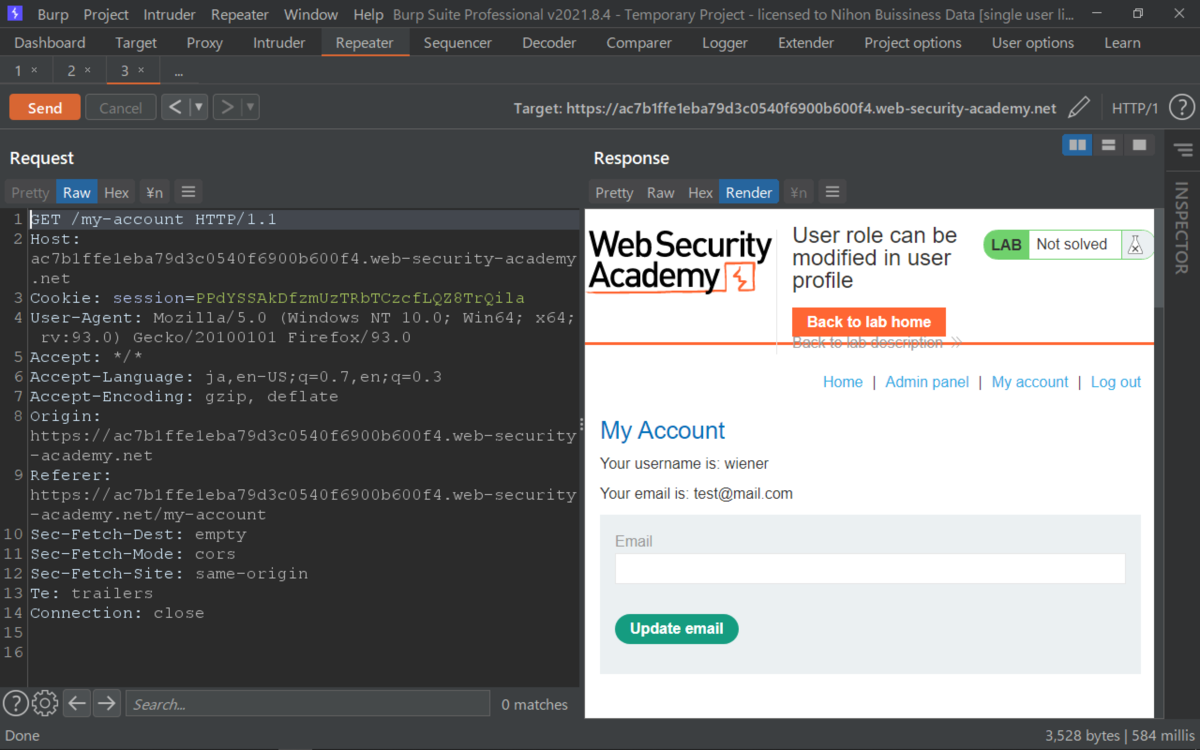Click the request Search field
1200x750 pixels.
pyautogui.click(x=308, y=704)
